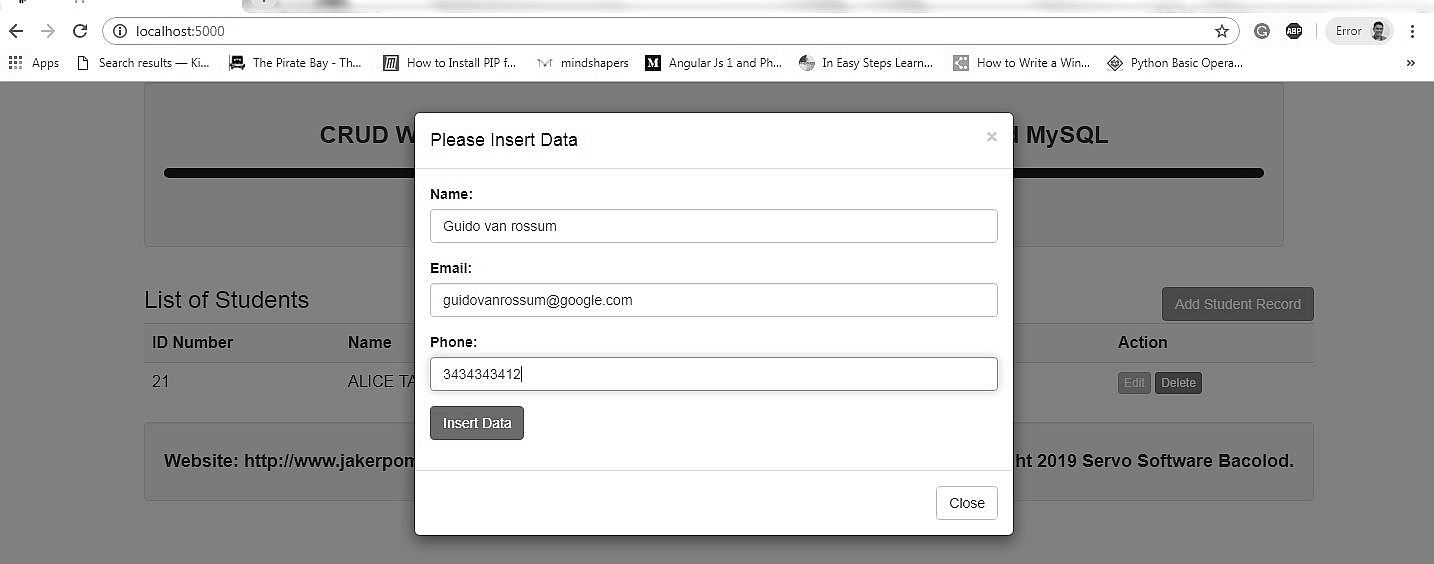This screenshot has height=564, width=1434.
Task: Open Chrome's three-dot menu
Action: (1413, 31)
